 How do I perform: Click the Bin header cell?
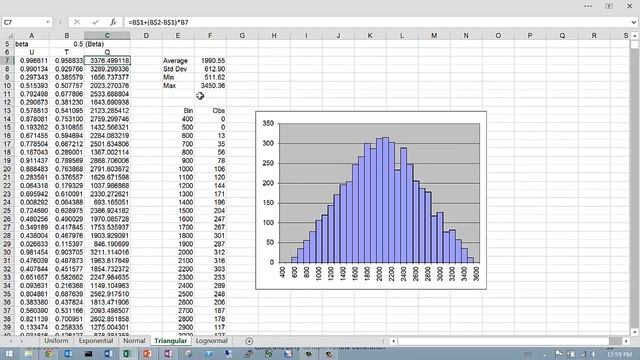point(178,111)
